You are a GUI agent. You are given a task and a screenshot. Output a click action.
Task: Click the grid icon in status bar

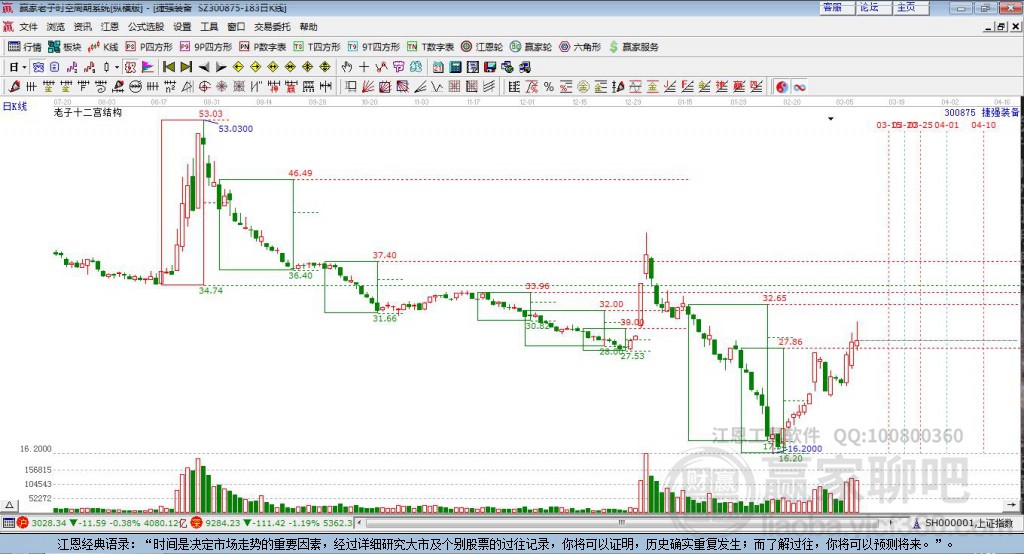pos(8,523)
